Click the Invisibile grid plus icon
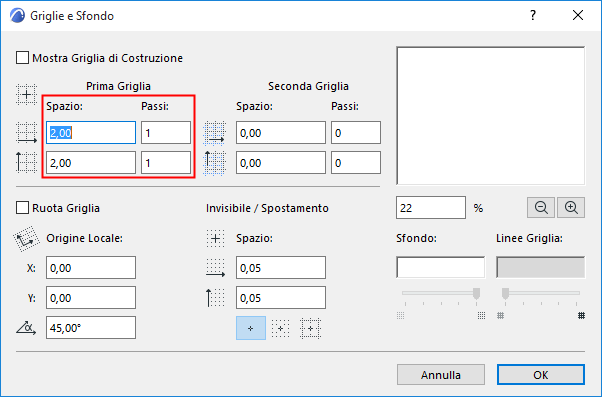 pos(215,238)
